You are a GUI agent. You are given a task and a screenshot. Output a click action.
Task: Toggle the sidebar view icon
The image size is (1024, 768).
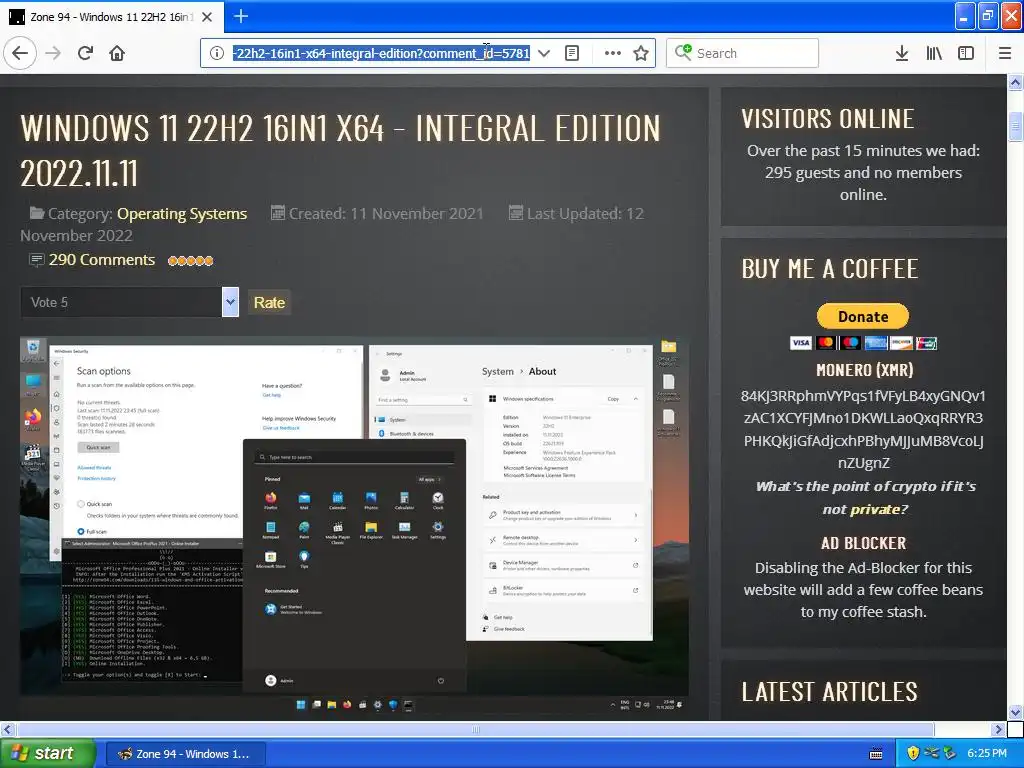[x=966, y=53]
